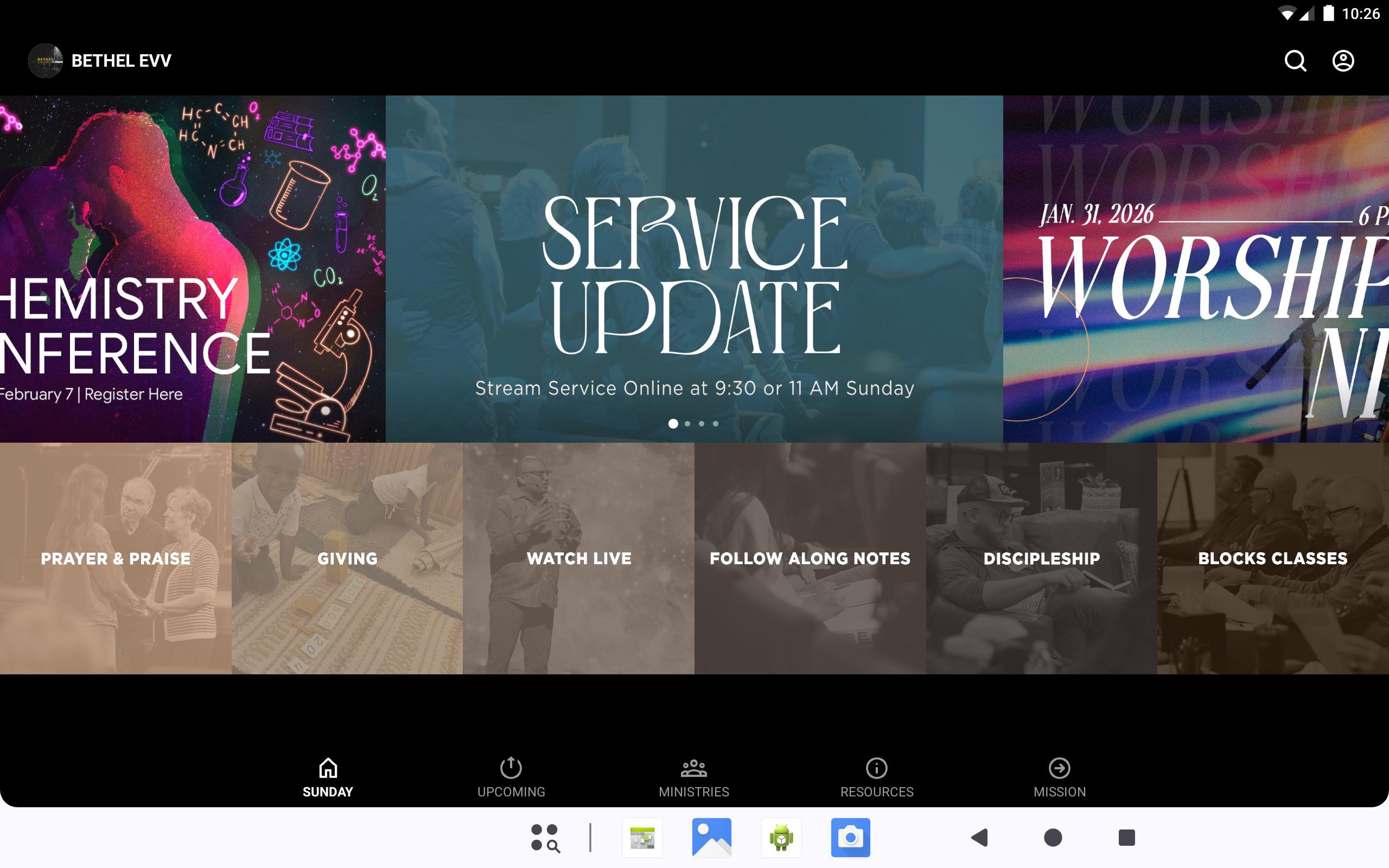
Task: Open the user profile account icon
Action: [1342, 60]
